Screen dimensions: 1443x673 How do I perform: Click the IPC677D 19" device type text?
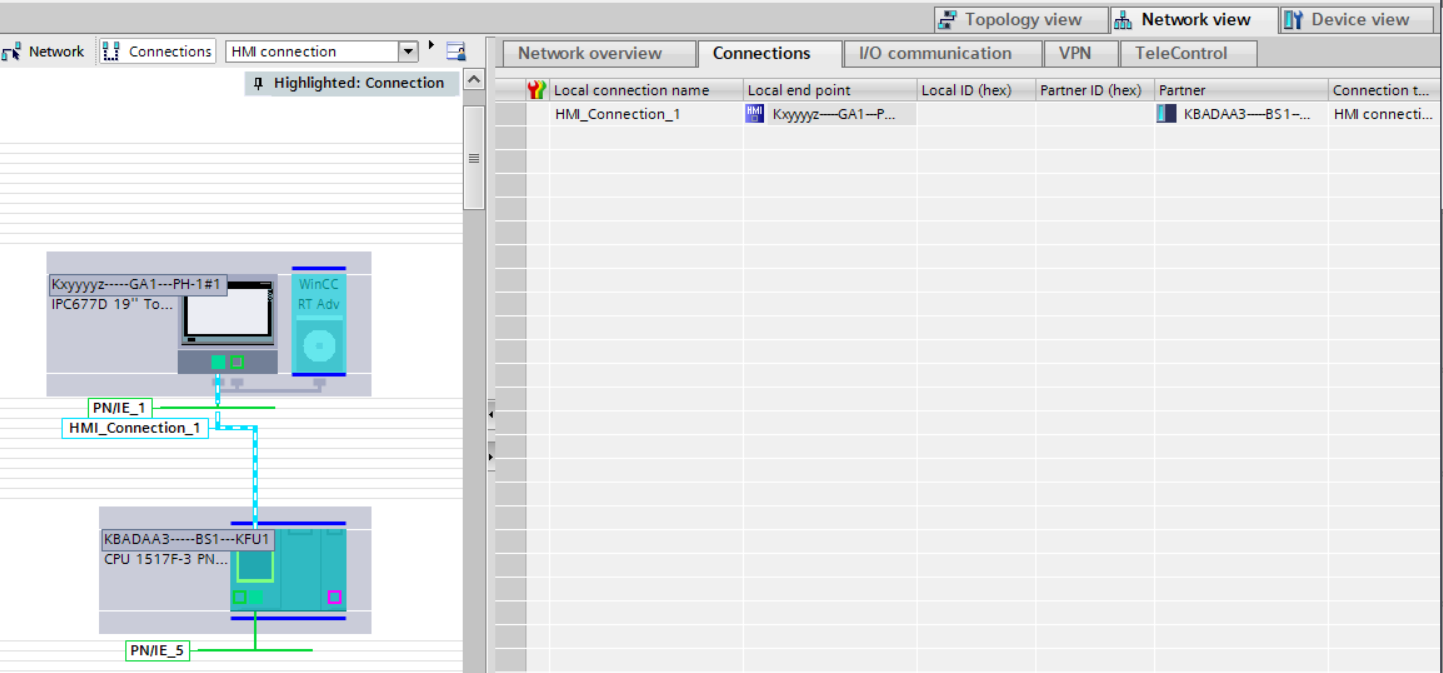(112, 303)
